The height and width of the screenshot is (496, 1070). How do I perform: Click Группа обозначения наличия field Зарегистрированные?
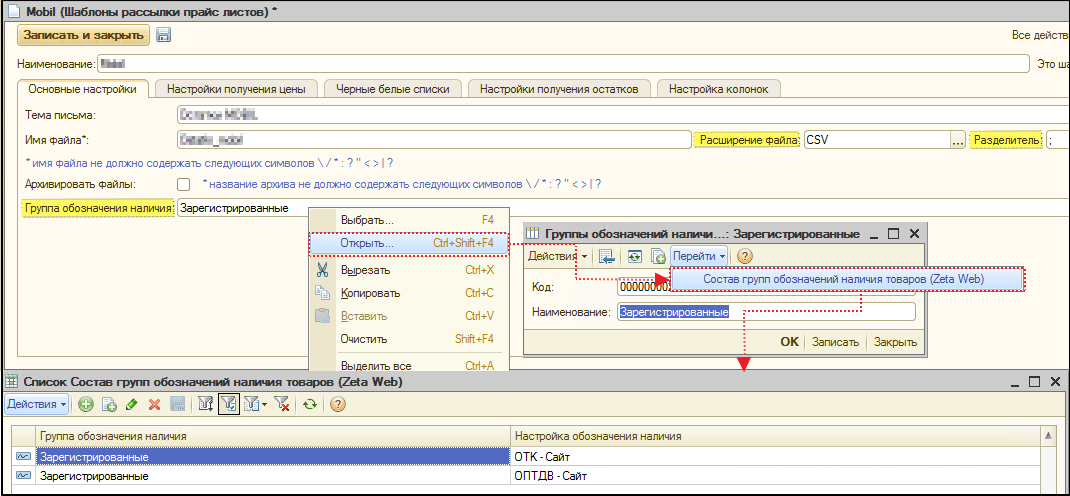(621, 208)
